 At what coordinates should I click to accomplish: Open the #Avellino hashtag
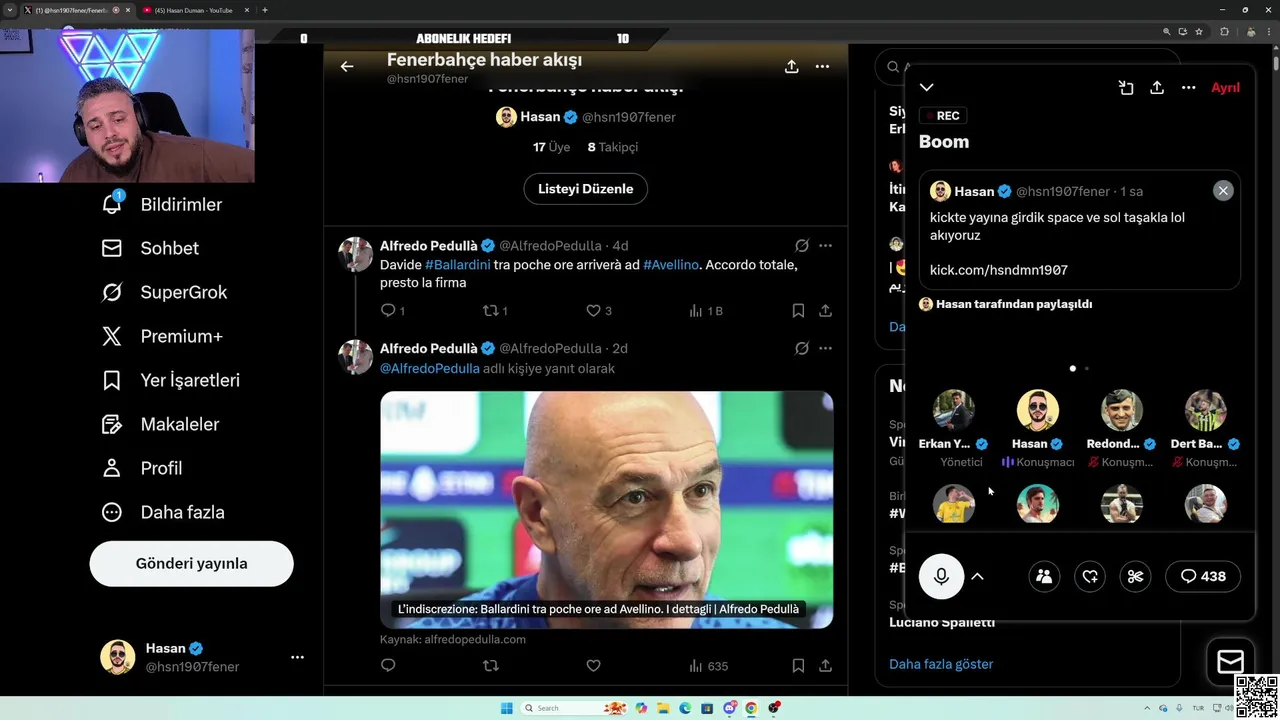tap(671, 265)
